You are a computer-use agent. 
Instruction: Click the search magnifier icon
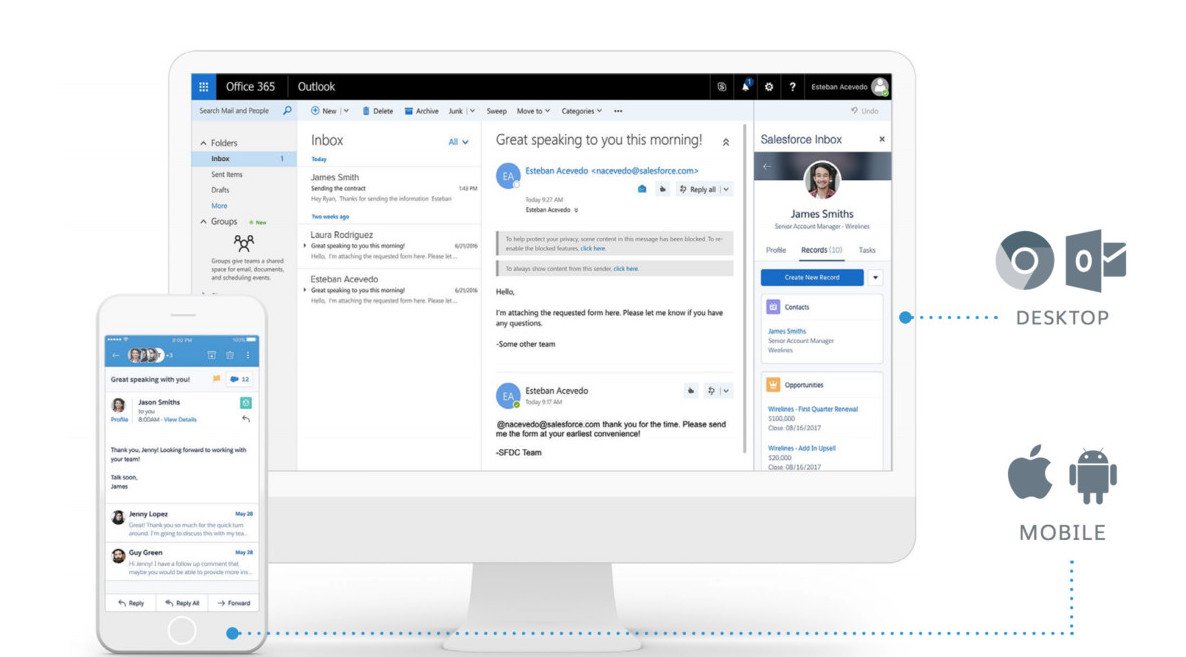tap(287, 110)
